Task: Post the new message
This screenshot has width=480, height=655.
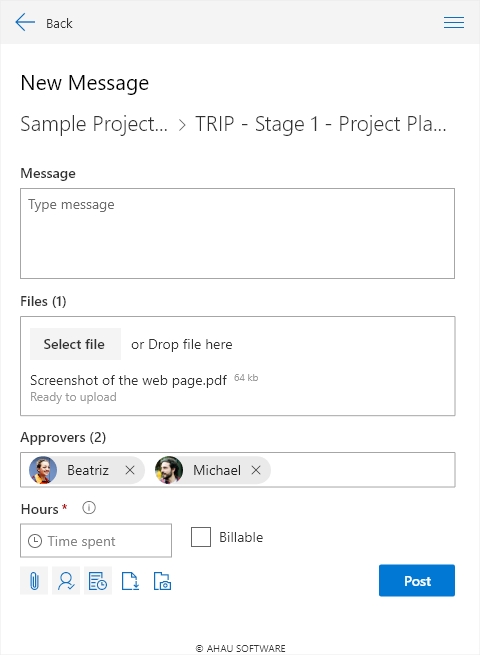Action: tap(417, 581)
